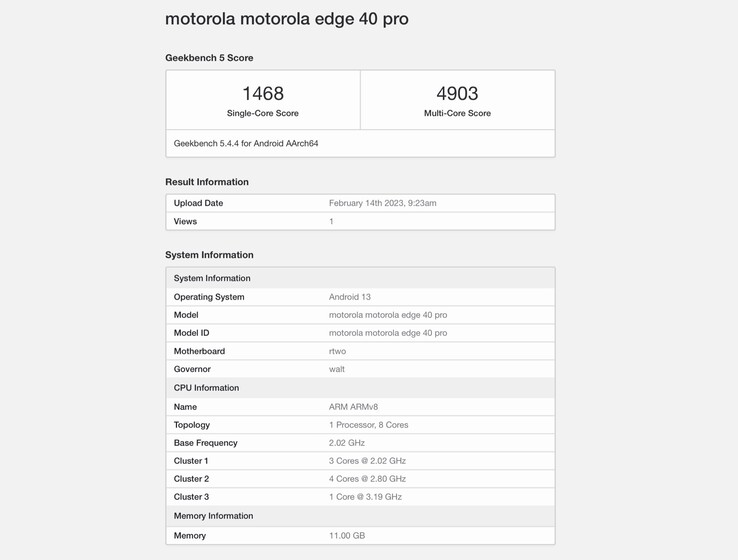Click the Motherboard rtwo value
The height and width of the screenshot is (560, 738).
337,351
